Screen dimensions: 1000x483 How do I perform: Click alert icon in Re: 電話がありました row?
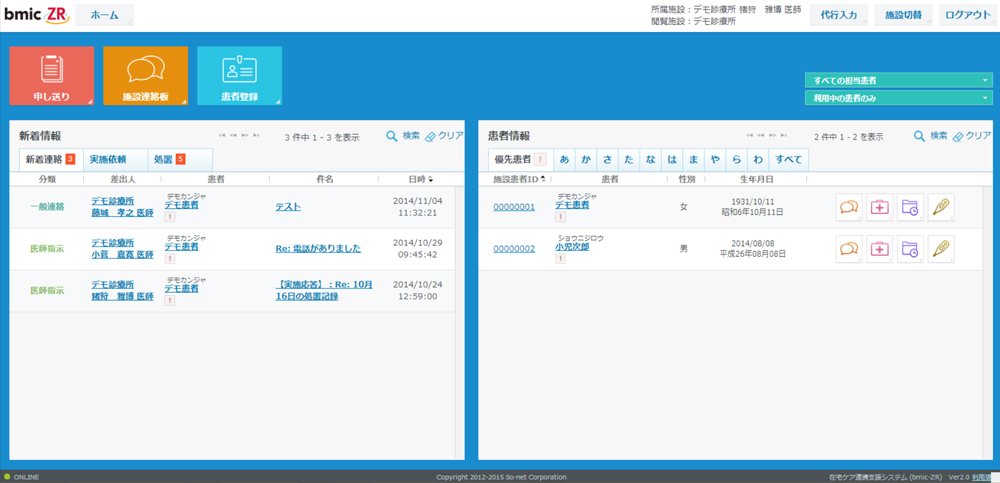[x=170, y=258]
